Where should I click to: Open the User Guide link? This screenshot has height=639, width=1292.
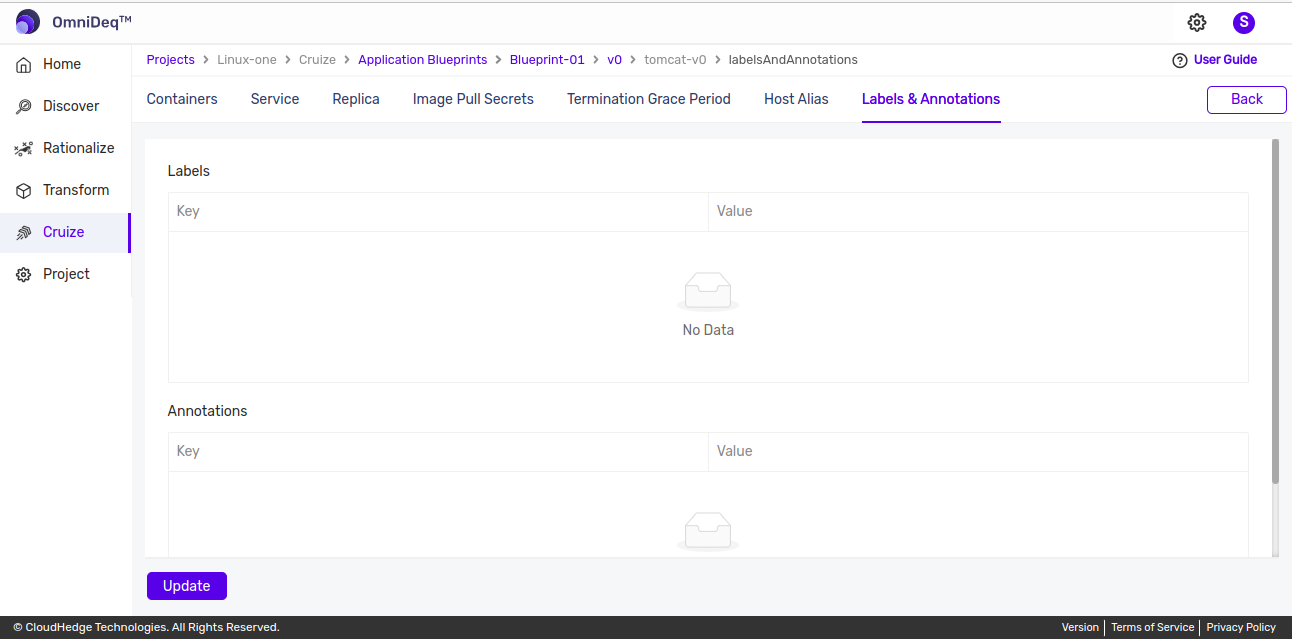point(1225,60)
